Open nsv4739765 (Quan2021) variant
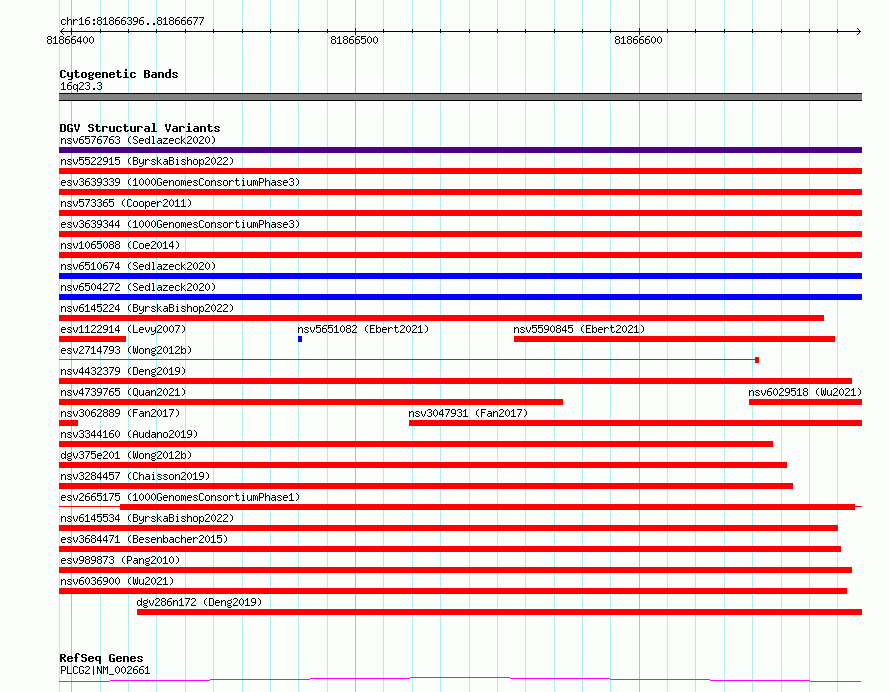 (x=123, y=392)
